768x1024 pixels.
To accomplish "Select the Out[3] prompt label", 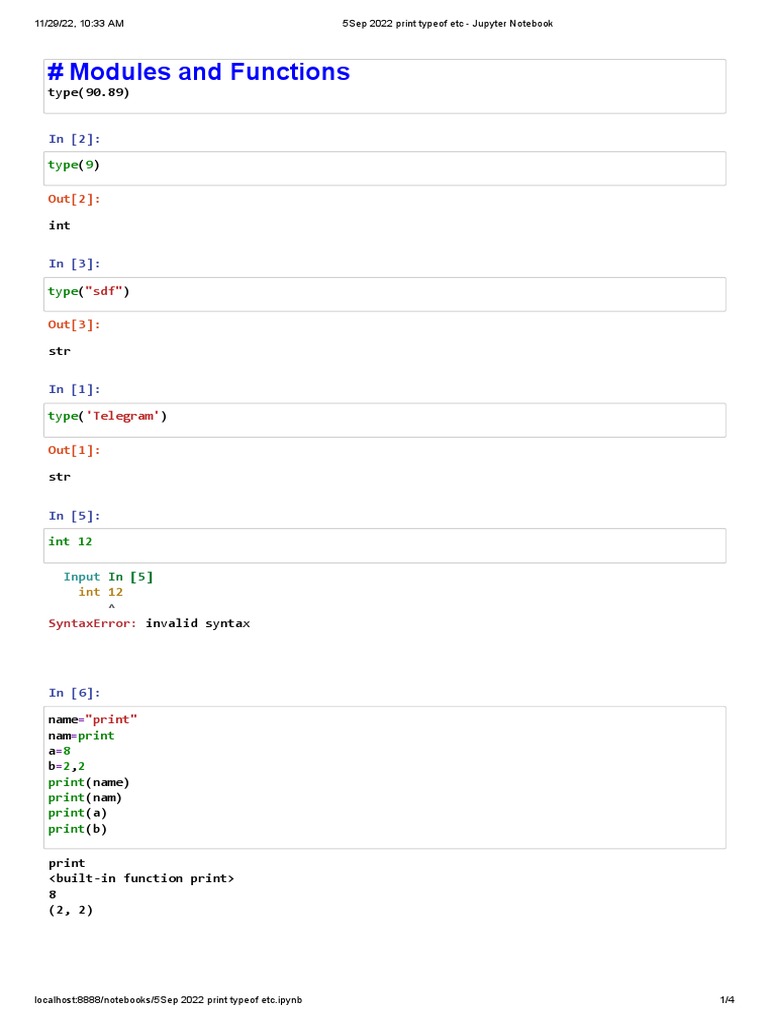I will pyautogui.click(x=74, y=325).
